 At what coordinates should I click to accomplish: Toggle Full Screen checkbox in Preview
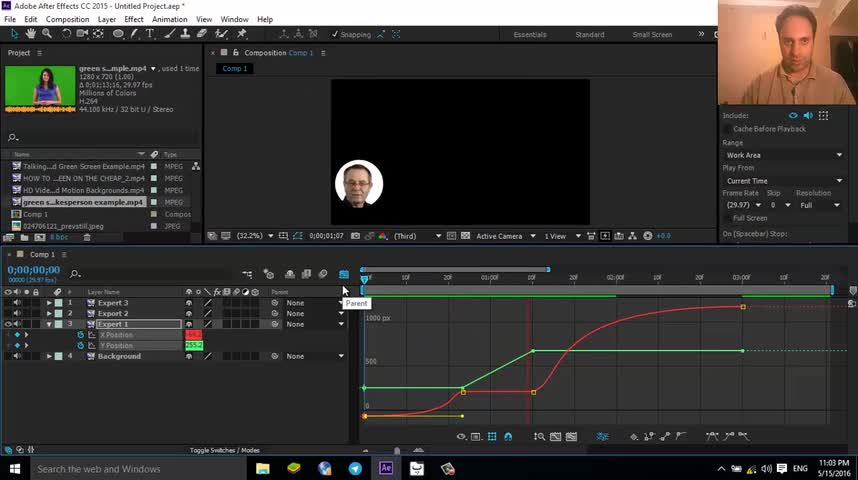727,218
